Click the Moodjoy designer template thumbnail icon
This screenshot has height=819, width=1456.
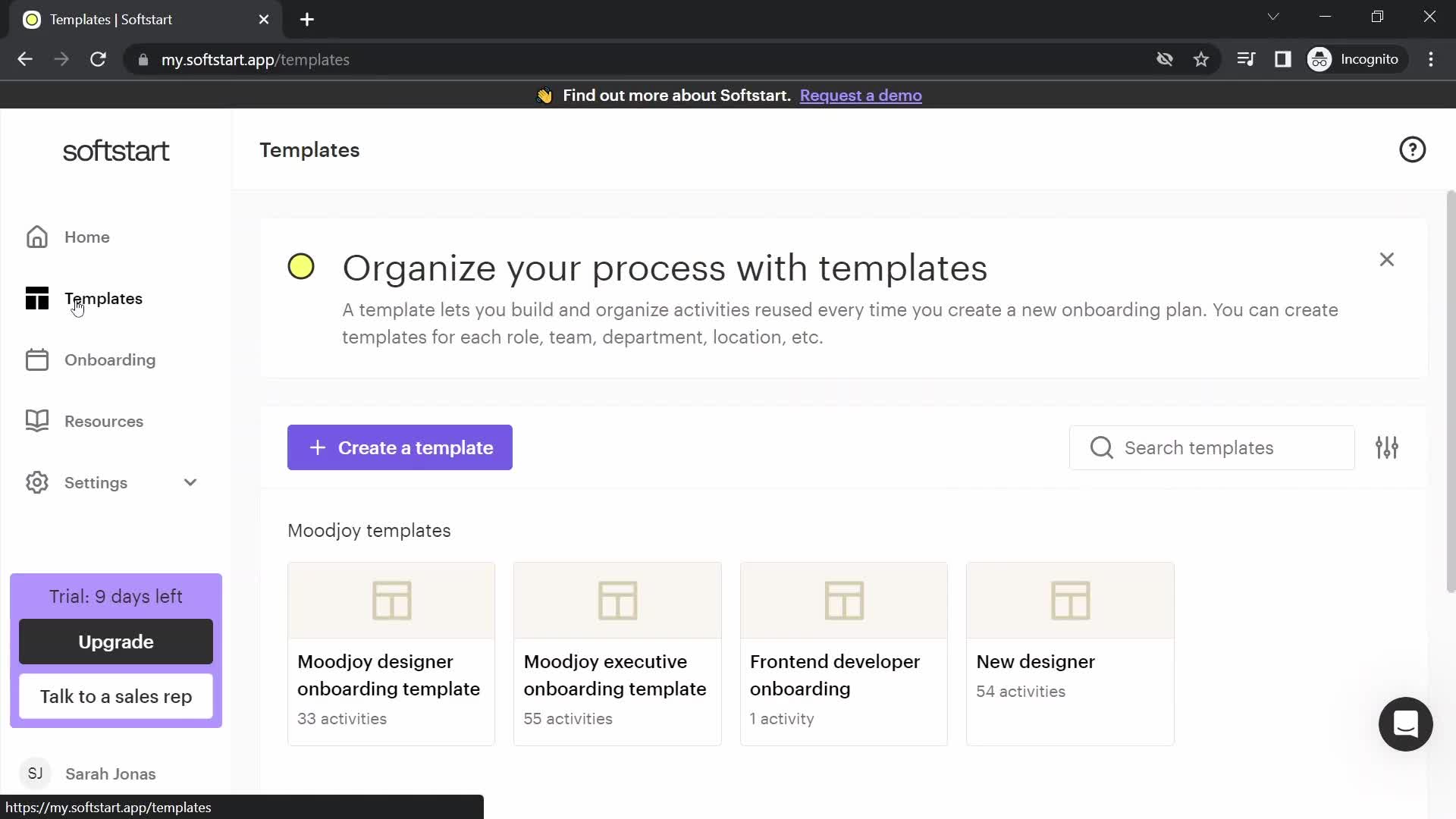pyautogui.click(x=391, y=601)
